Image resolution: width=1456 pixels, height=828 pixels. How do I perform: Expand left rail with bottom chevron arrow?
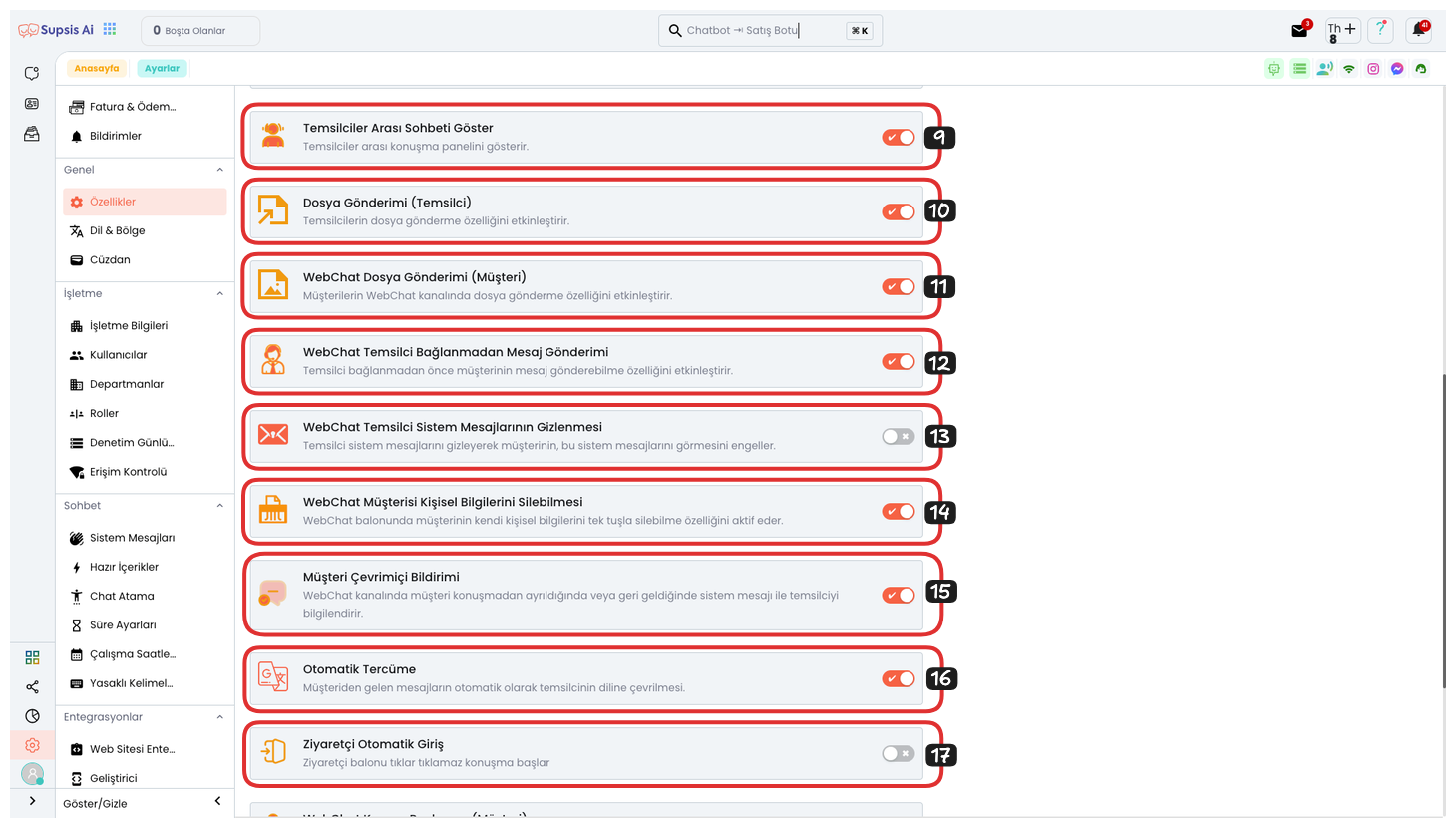click(x=32, y=801)
